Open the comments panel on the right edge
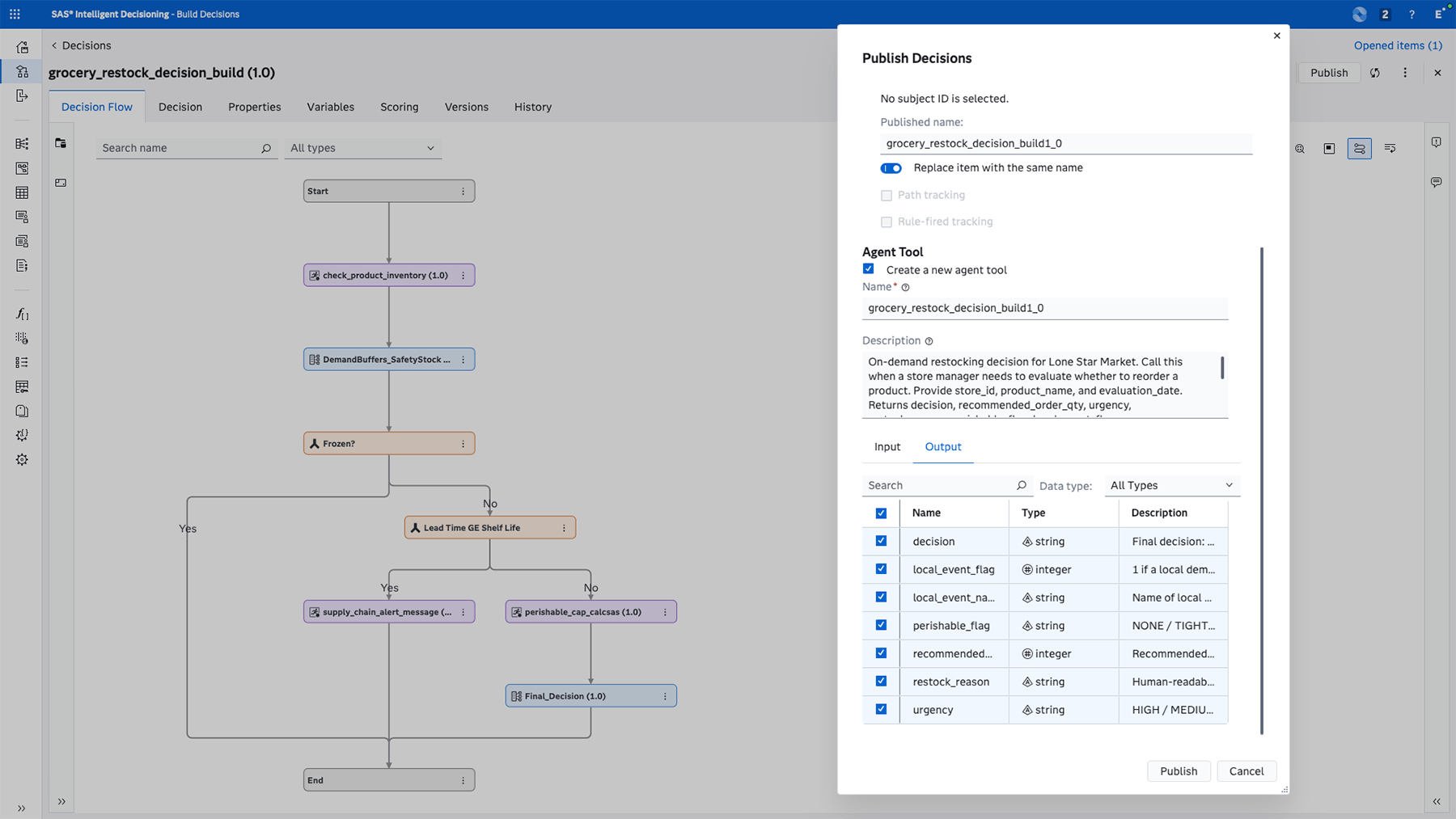 click(1436, 182)
